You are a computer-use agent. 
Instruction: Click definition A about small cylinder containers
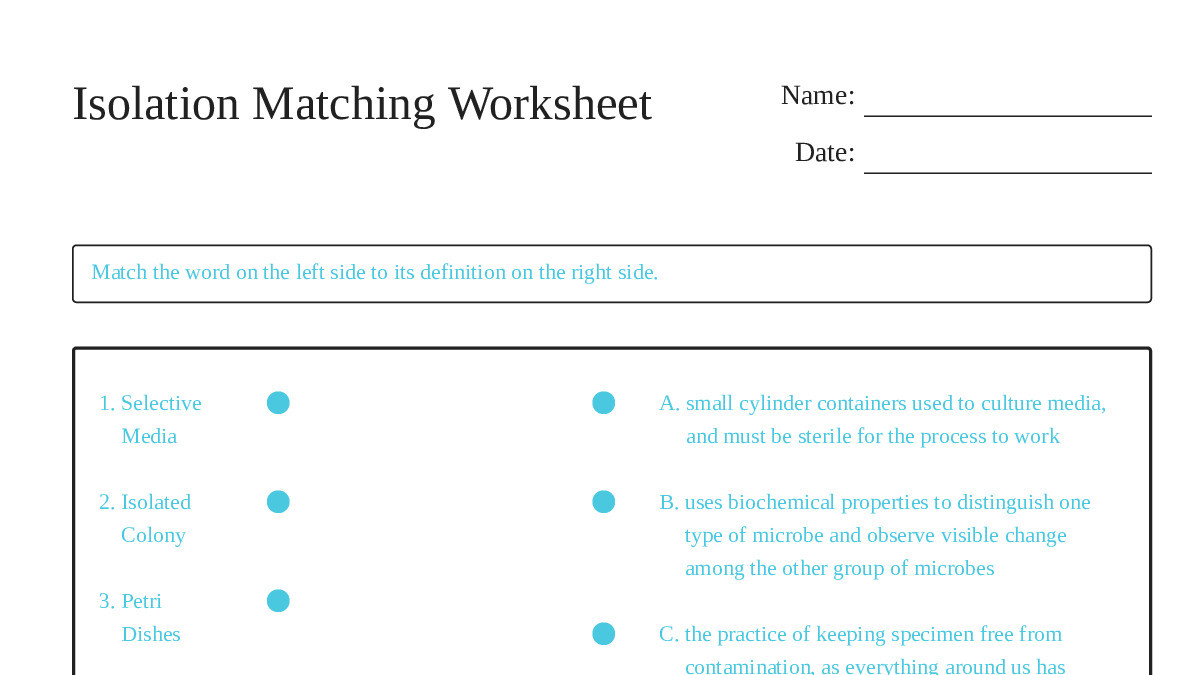883,419
